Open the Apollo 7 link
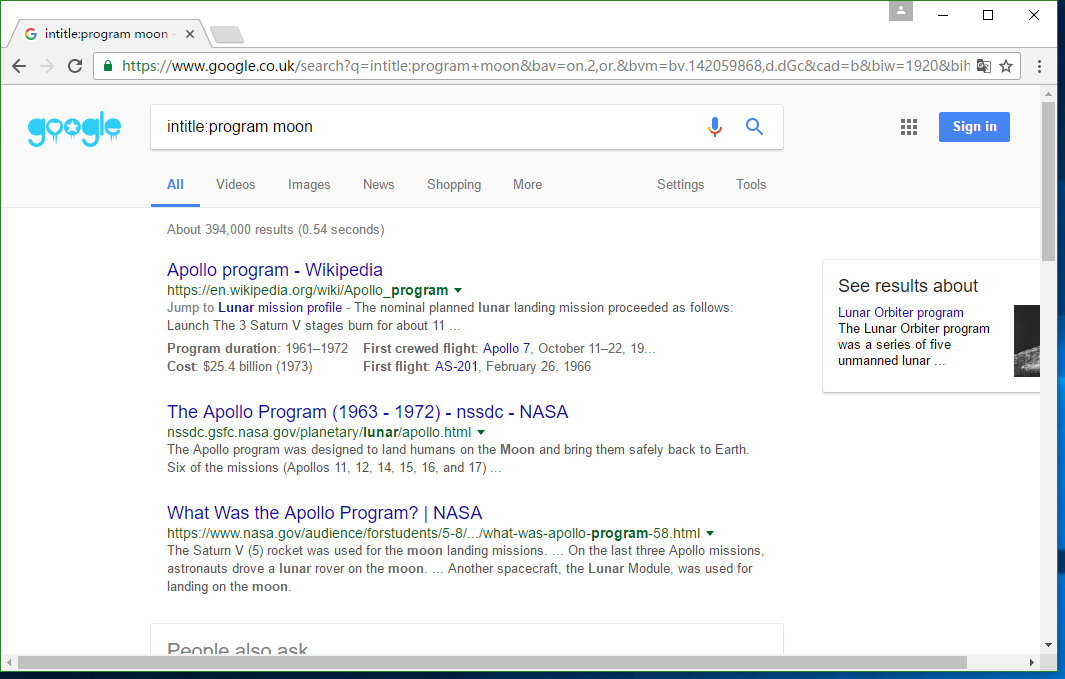This screenshot has height=679, width=1065. click(506, 348)
